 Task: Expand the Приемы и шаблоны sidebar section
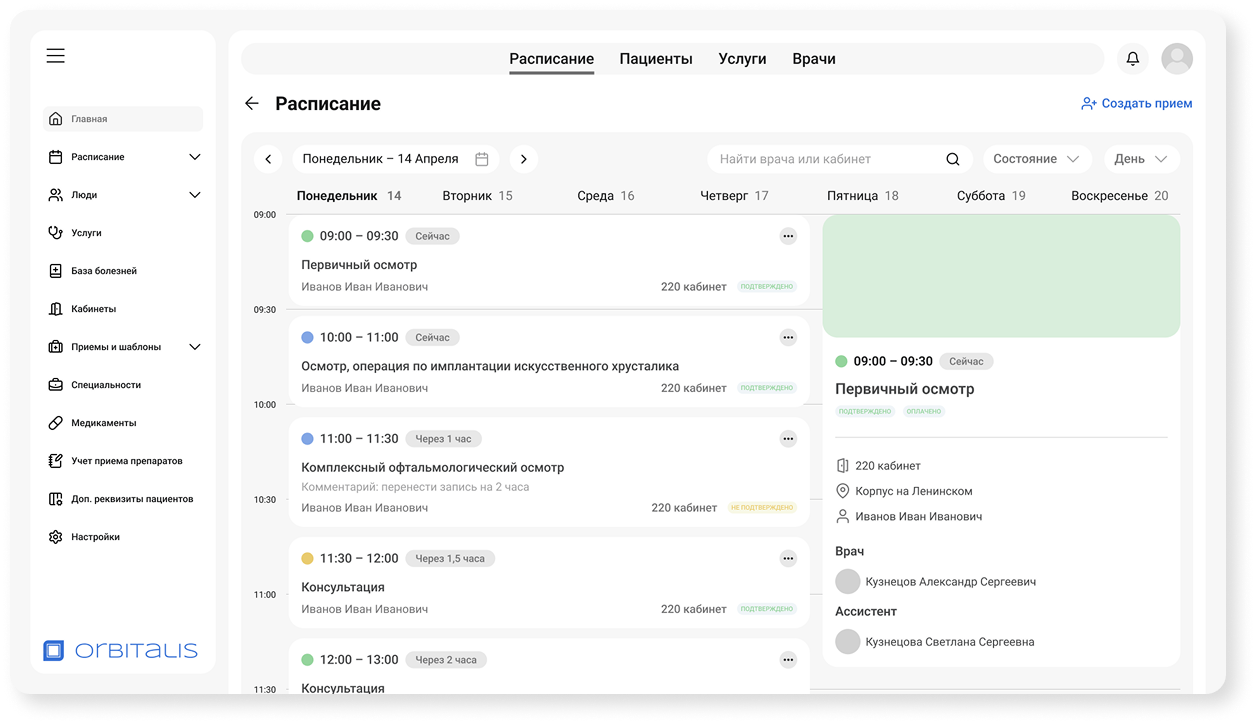[x=195, y=347]
